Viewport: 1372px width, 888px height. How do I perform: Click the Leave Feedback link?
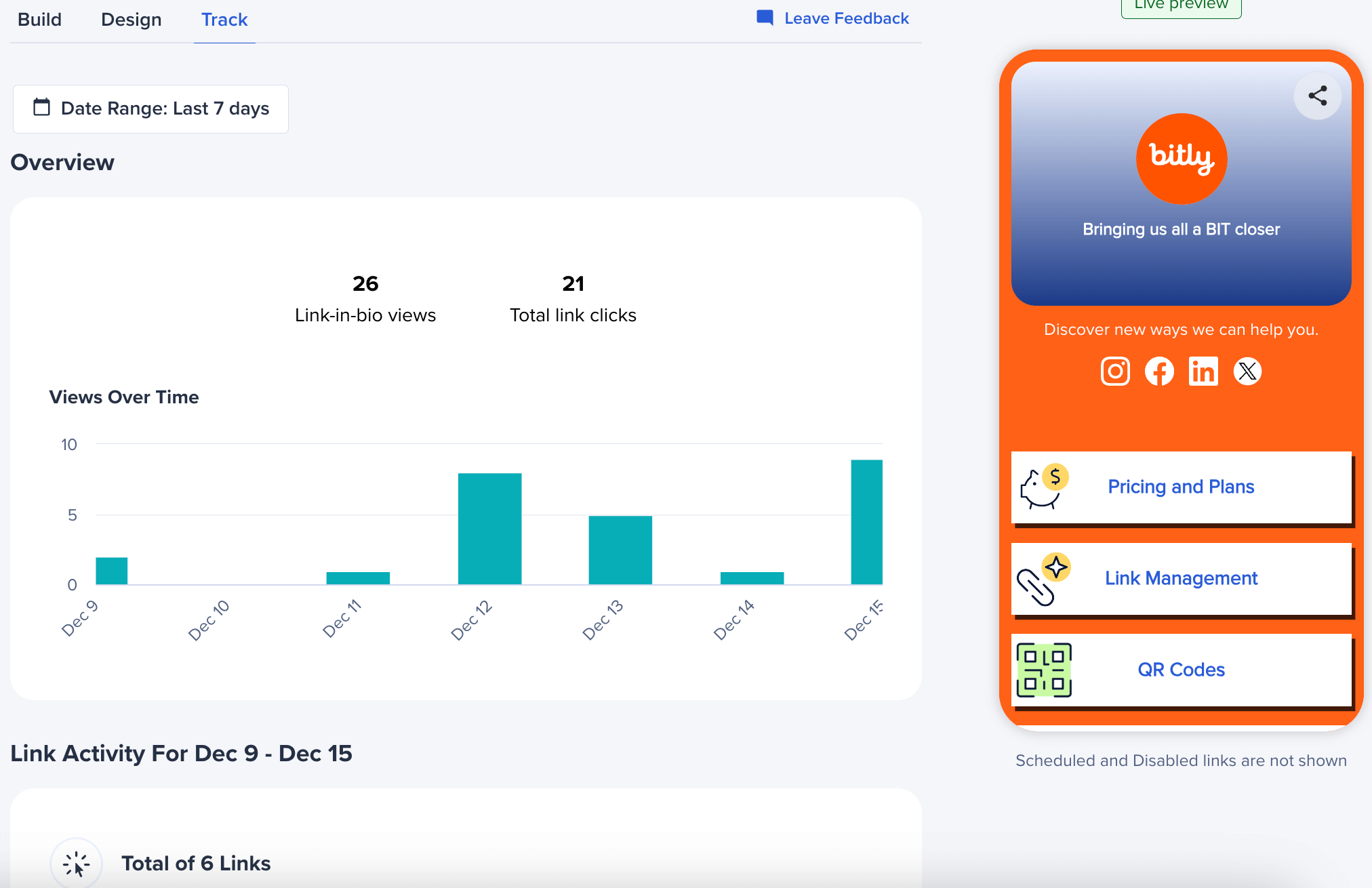[x=833, y=18]
